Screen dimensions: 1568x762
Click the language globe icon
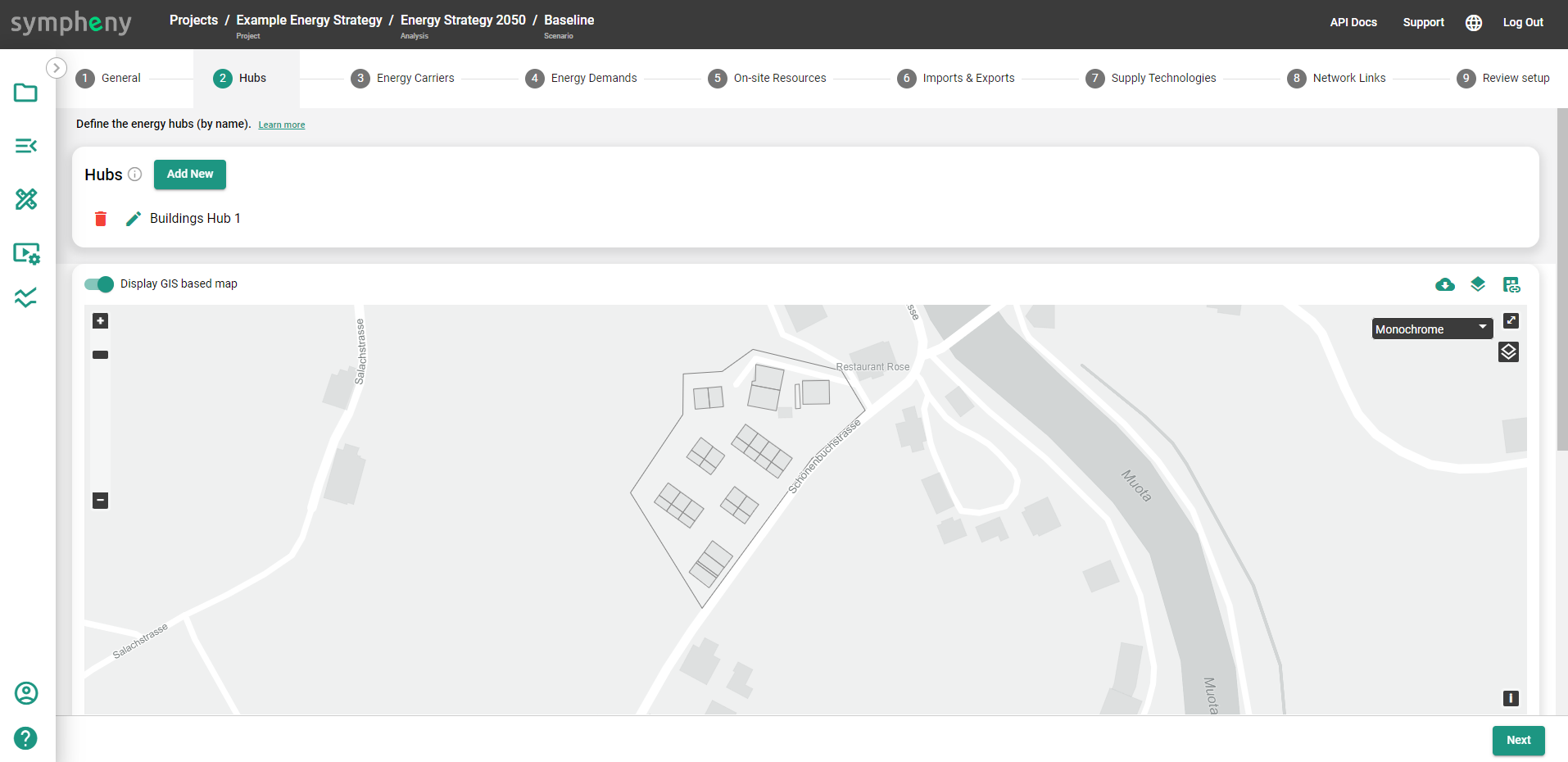click(x=1473, y=23)
